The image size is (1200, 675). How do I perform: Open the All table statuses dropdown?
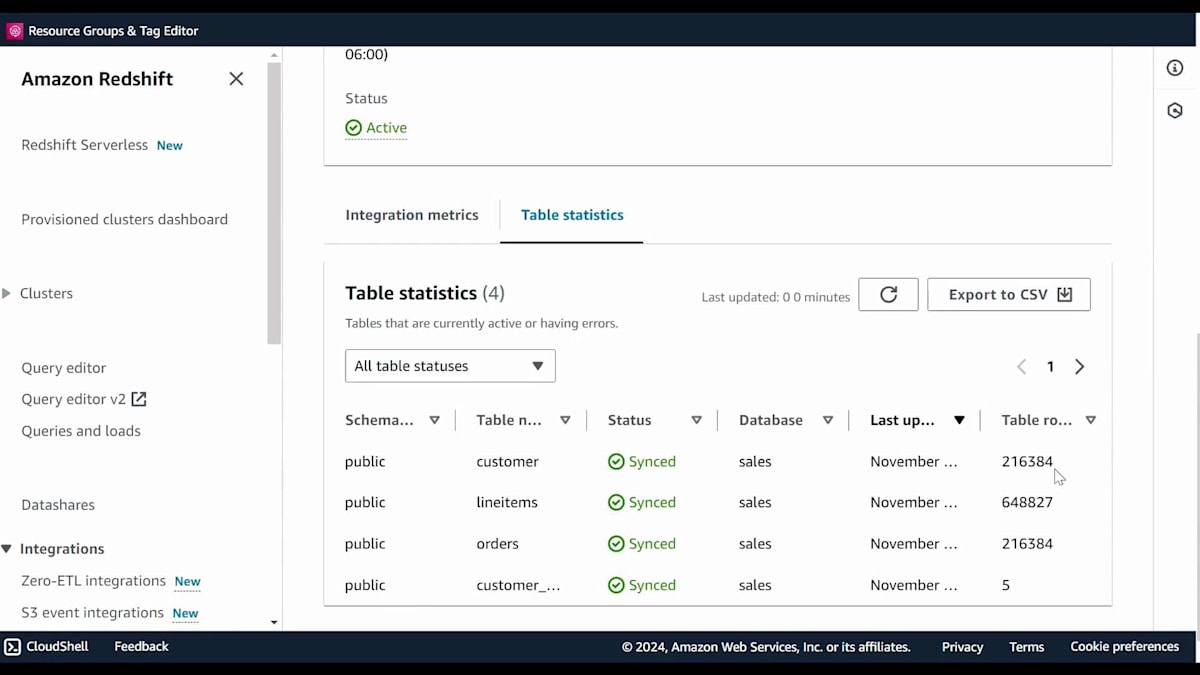(x=450, y=366)
